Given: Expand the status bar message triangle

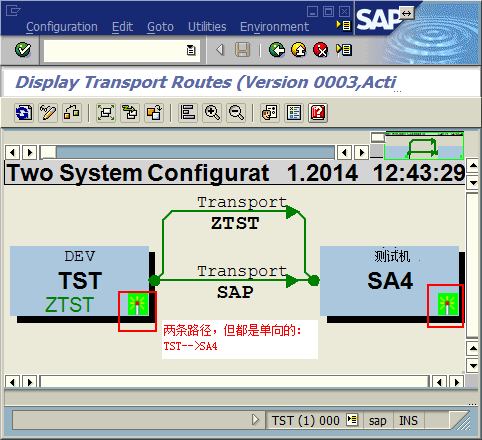Looking at the screenshot, I should [x=255, y=420].
